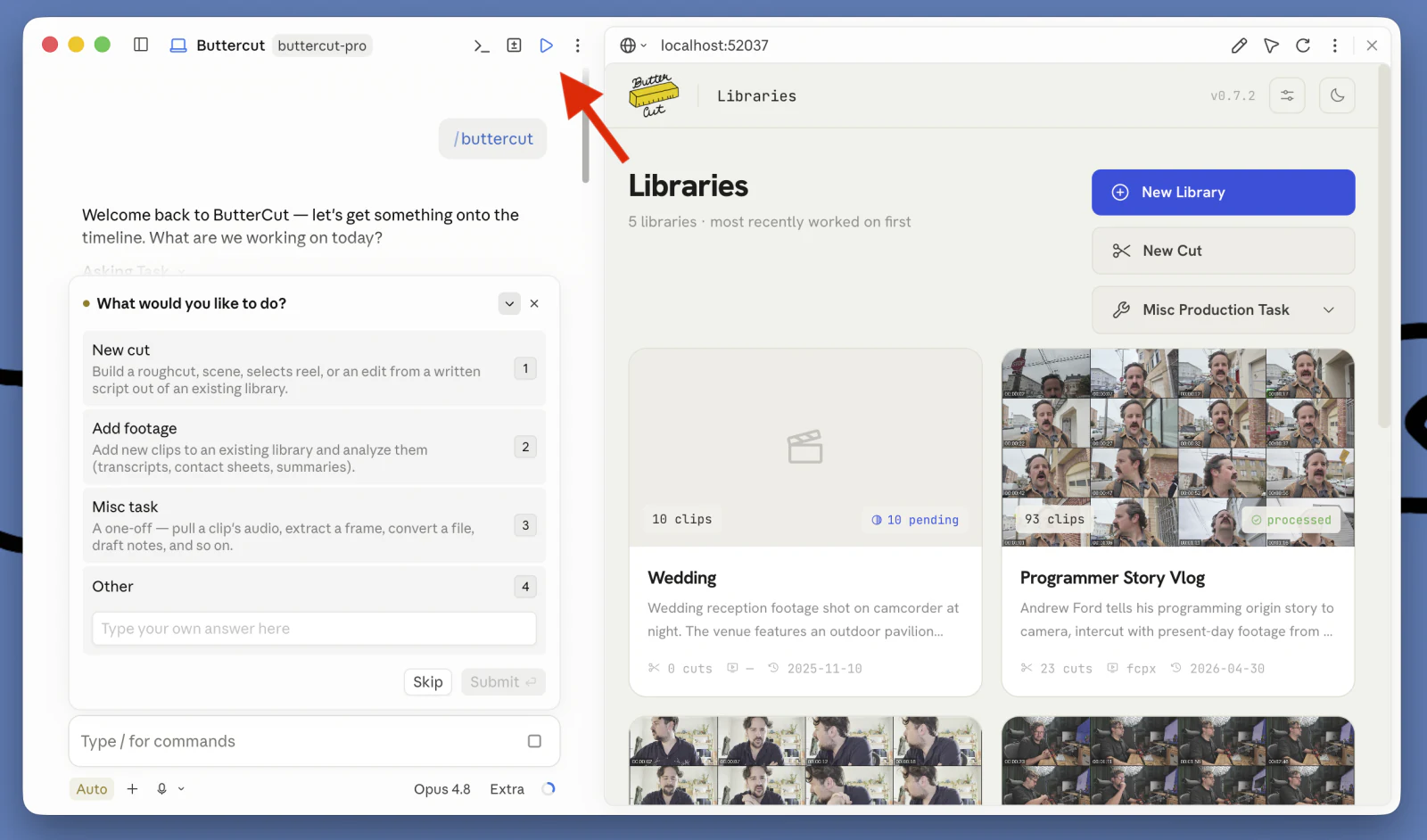Click the Skip button
This screenshot has height=840, width=1427.
pyautogui.click(x=428, y=682)
